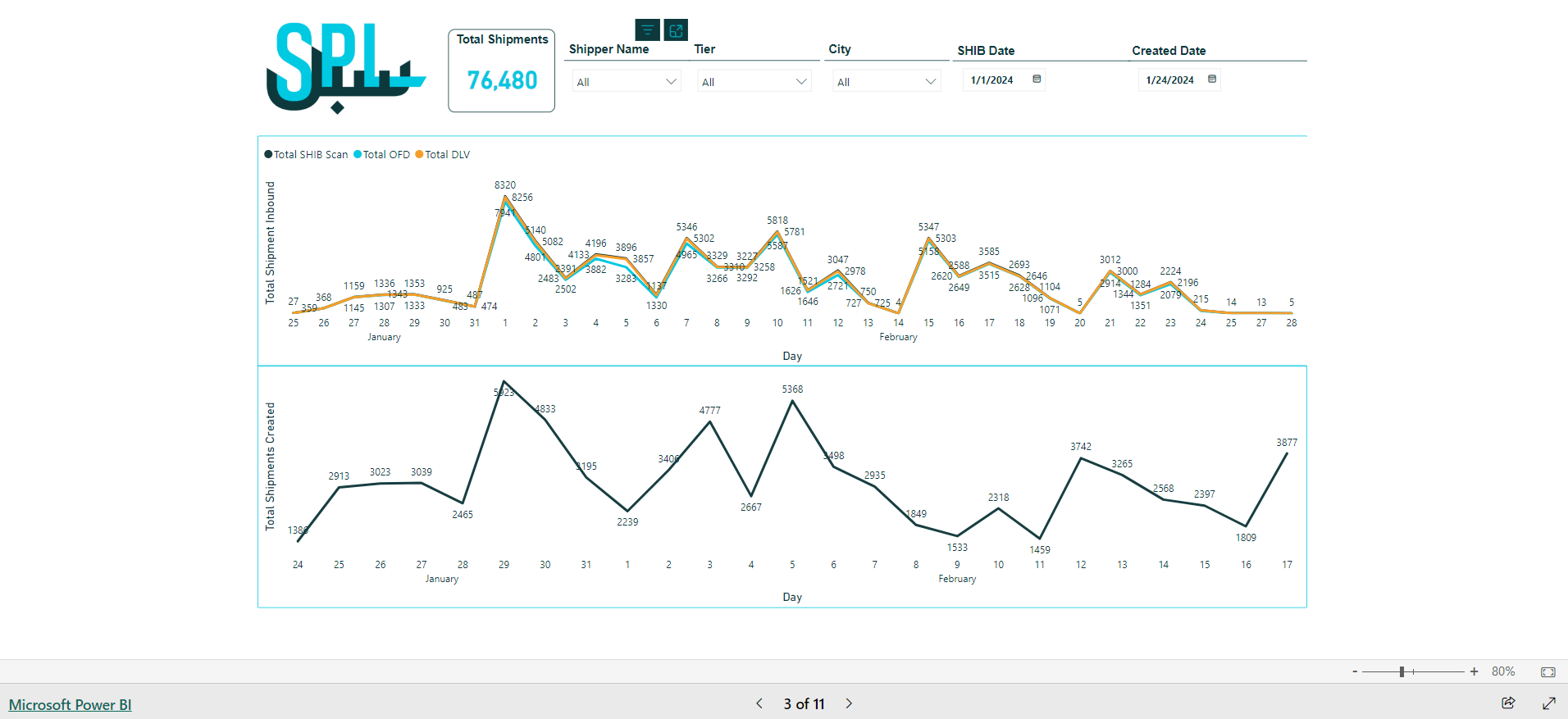
Task: Click the zoom slider handle
Action: click(1402, 671)
